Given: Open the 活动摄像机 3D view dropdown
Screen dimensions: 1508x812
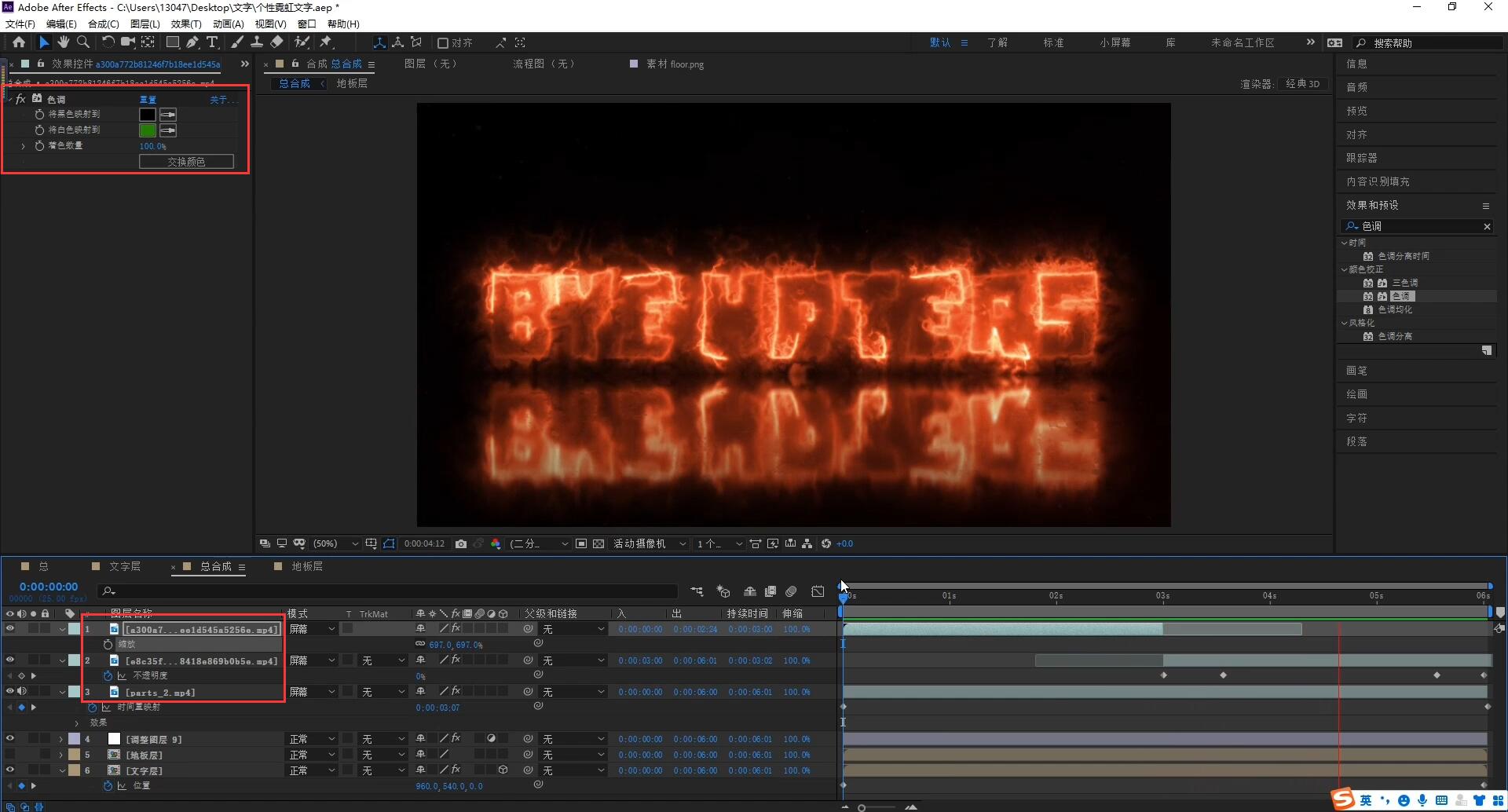Looking at the screenshot, I should point(650,543).
